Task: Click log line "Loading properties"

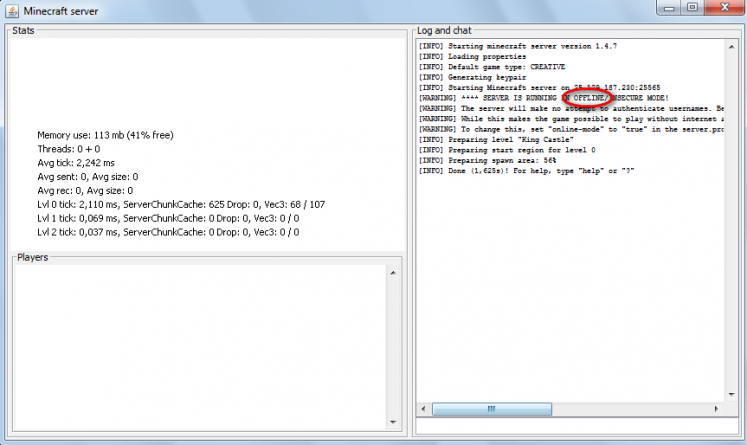Action: coord(473,57)
